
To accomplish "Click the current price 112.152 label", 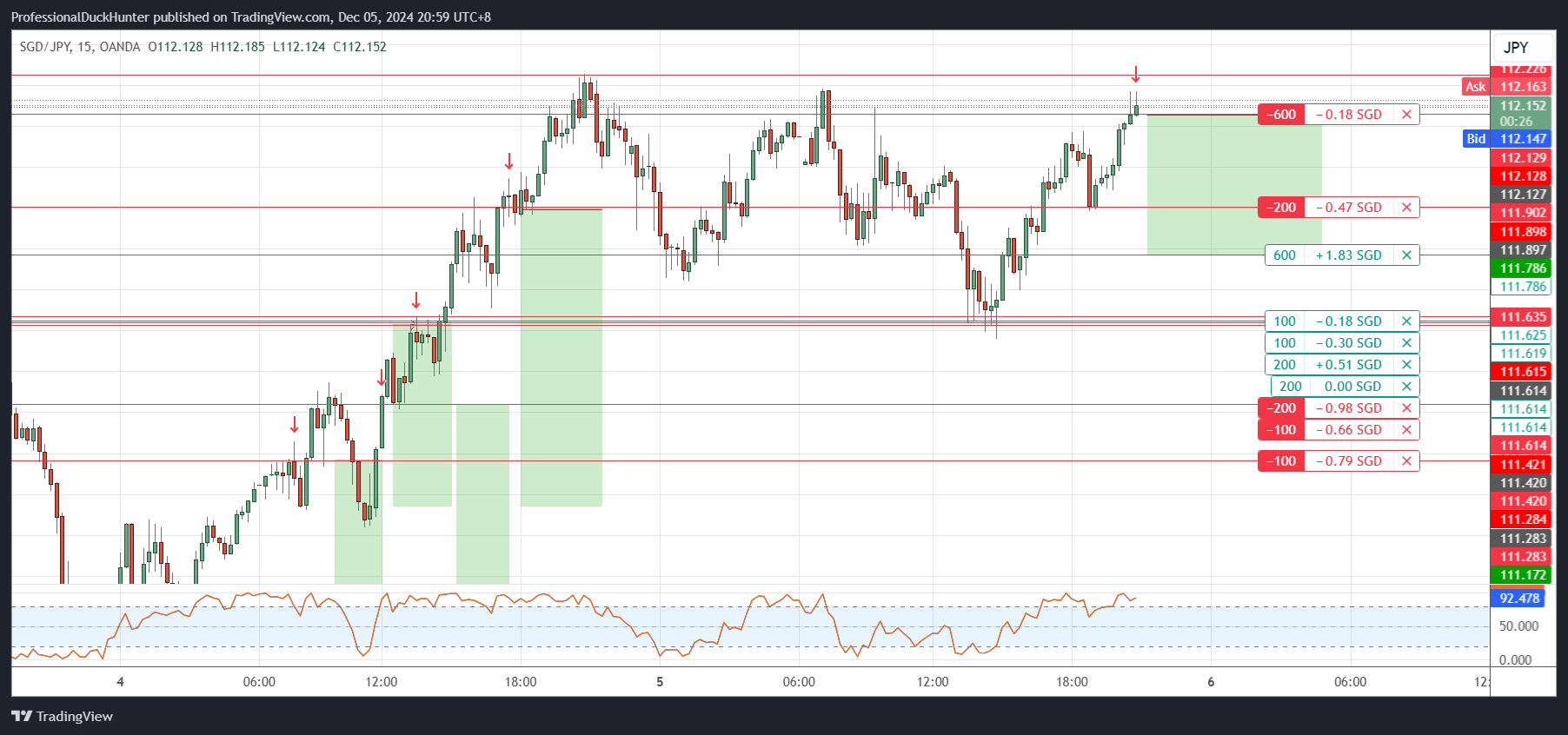I will [x=1523, y=106].
